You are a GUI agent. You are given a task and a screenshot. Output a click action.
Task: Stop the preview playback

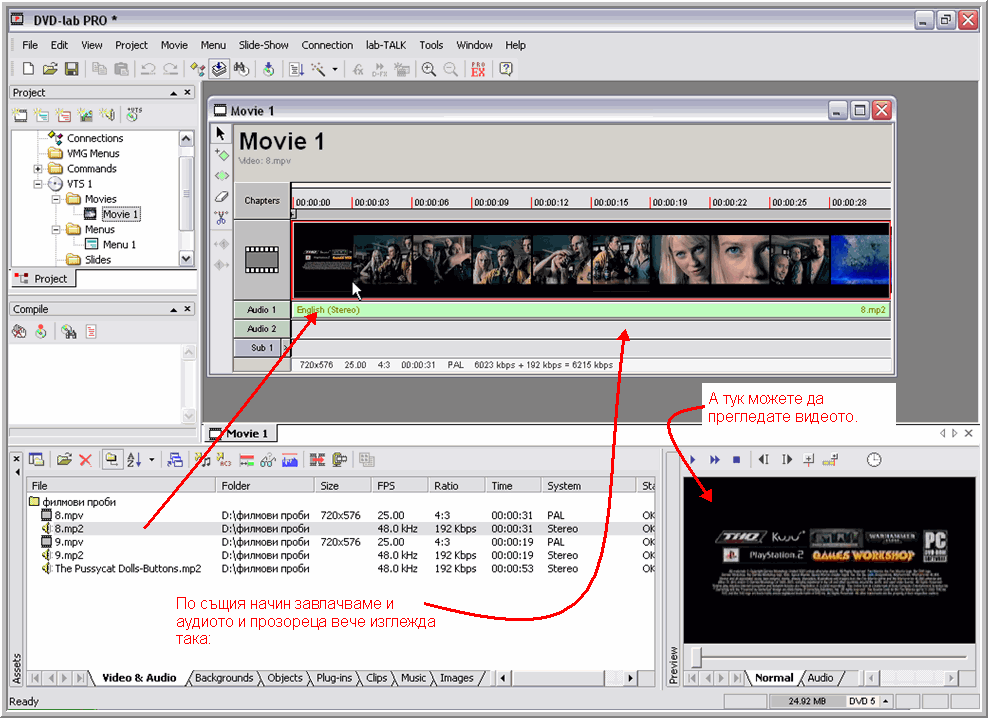736,460
